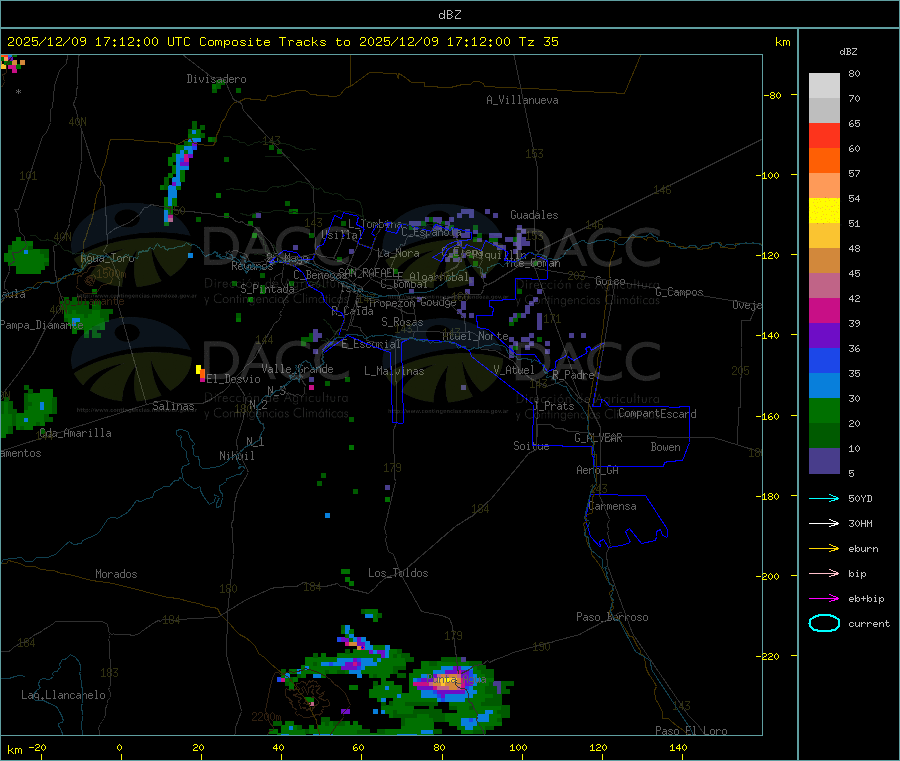Screen dimensions: 900x761
Task: Click the G_ALVEAR place label
Action: (598, 438)
